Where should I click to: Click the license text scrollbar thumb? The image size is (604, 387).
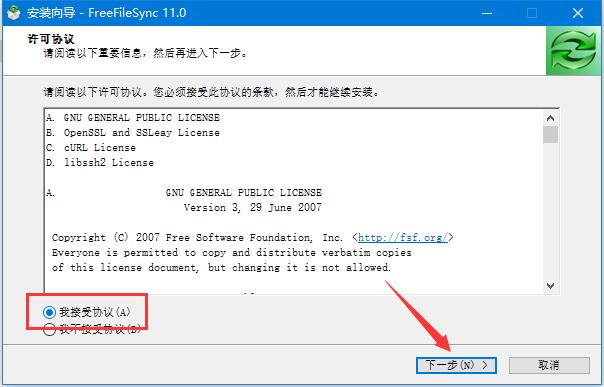(x=550, y=135)
